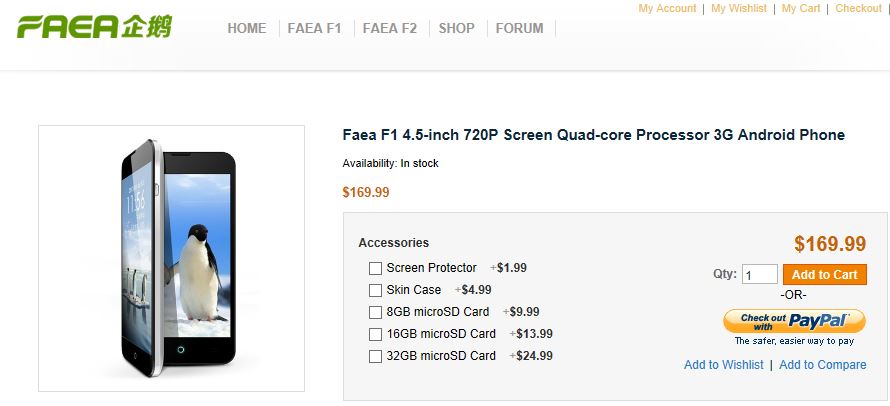This screenshot has width=890, height=406.
Task: Check the Screen Protector accessory box
Action: [376, 268]
